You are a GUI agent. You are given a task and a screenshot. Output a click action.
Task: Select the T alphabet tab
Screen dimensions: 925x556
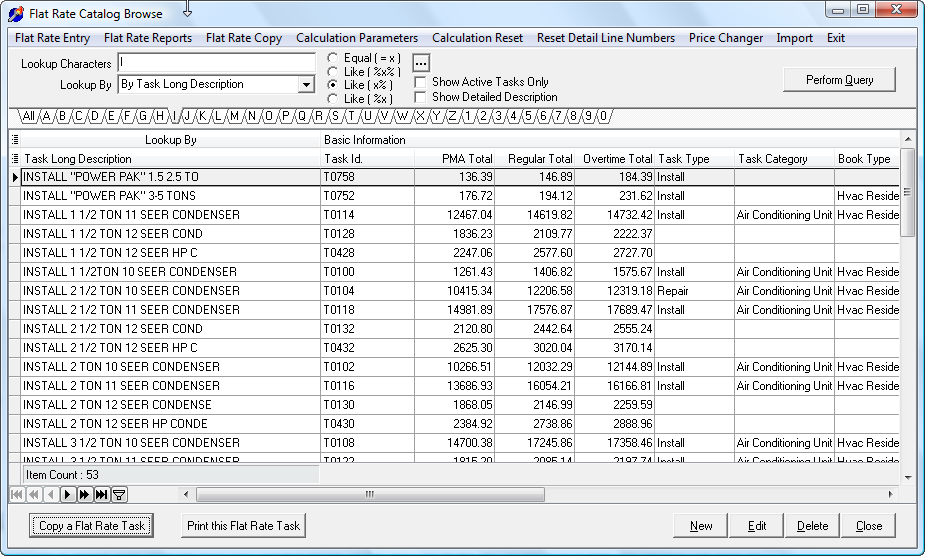(x=352, y=116)
